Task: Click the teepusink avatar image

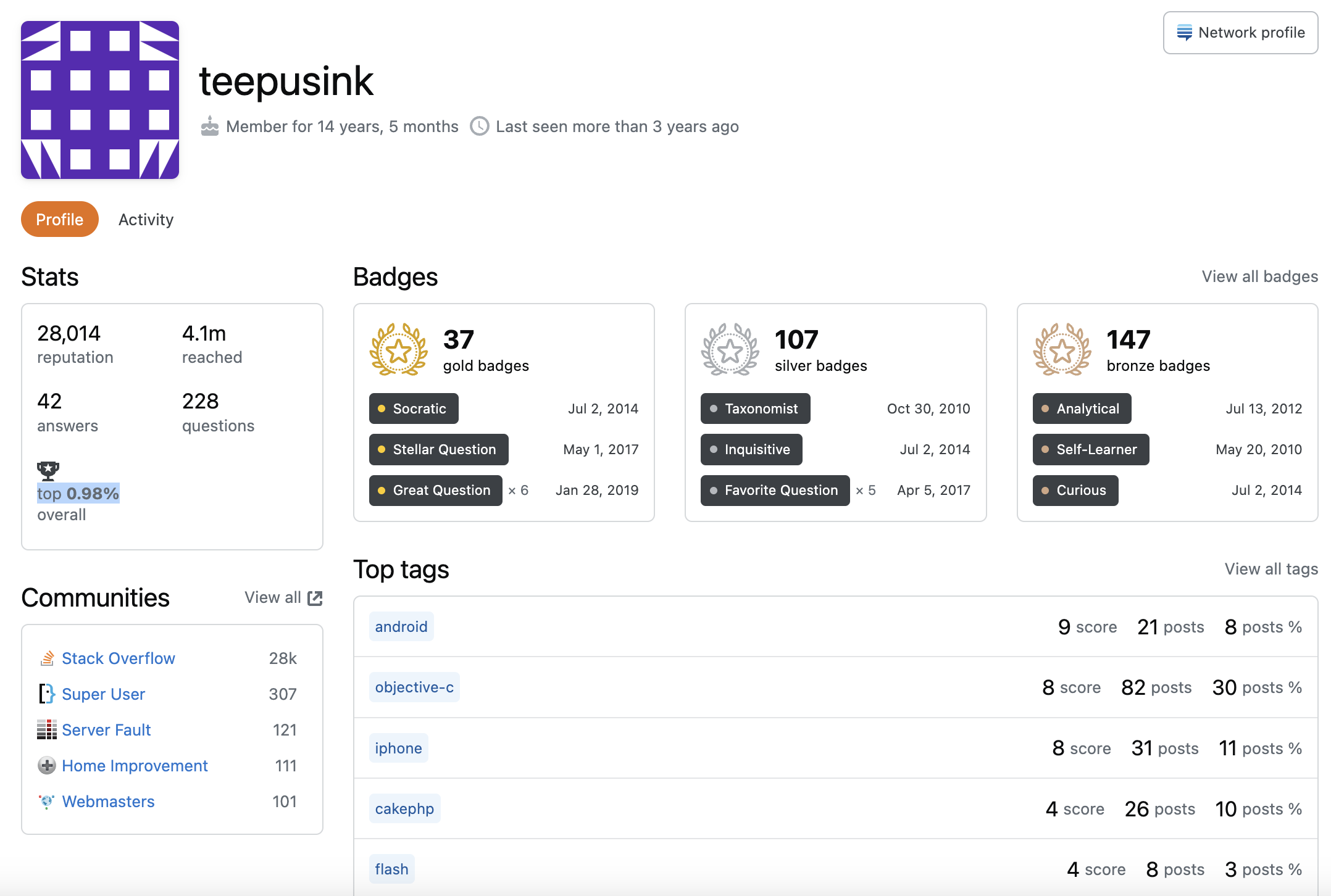Action: (100, 100)
